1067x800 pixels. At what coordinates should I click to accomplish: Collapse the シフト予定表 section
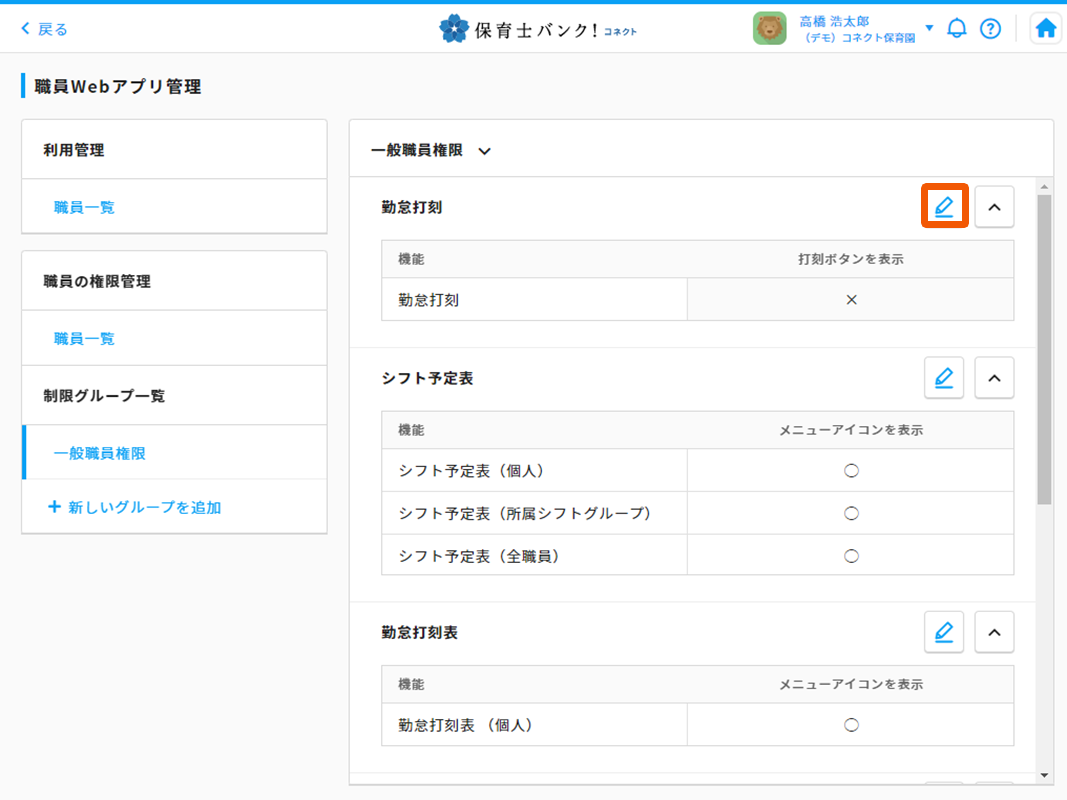point(994,378)
